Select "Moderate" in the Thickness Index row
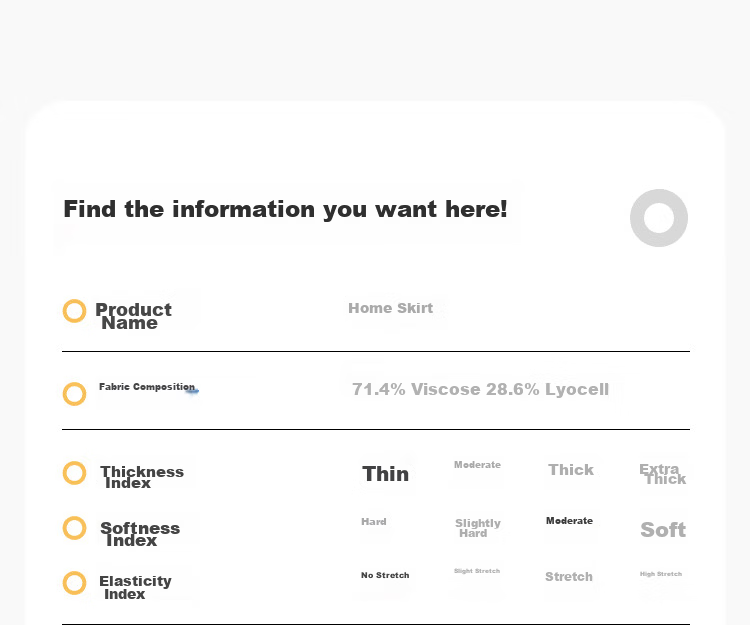750x625 pixels. [477, 465]
